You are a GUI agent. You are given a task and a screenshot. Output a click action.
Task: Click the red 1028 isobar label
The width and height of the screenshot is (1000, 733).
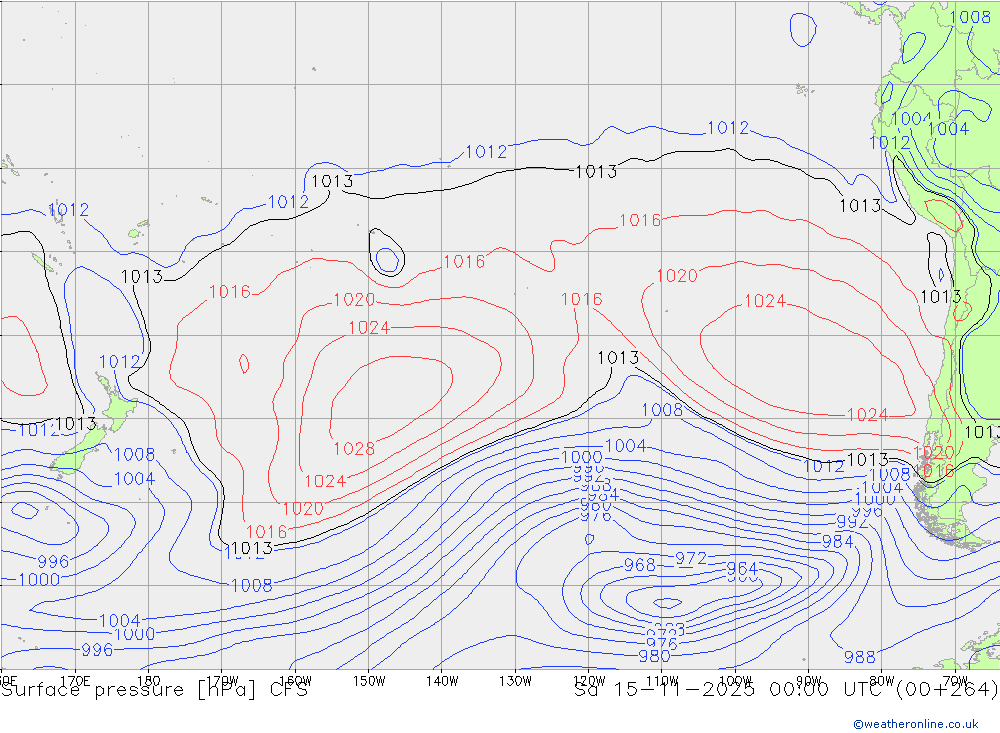click(354, 448)
